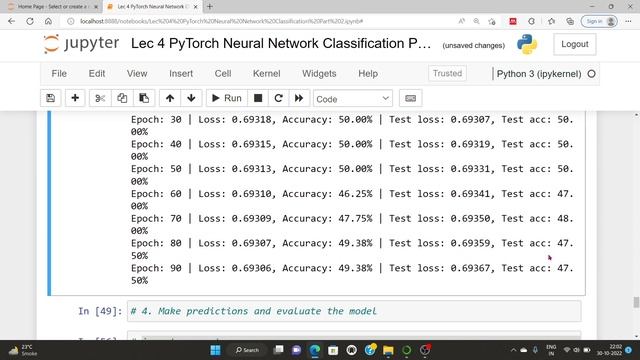Open File Explorer from the taskbar
The height and width of the screenshot is (360, 640).
(388, 350)
